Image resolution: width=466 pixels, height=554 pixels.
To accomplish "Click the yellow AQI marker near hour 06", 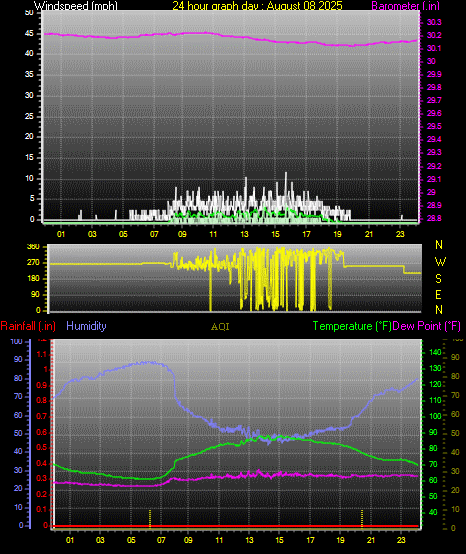I will coord(150,518).
